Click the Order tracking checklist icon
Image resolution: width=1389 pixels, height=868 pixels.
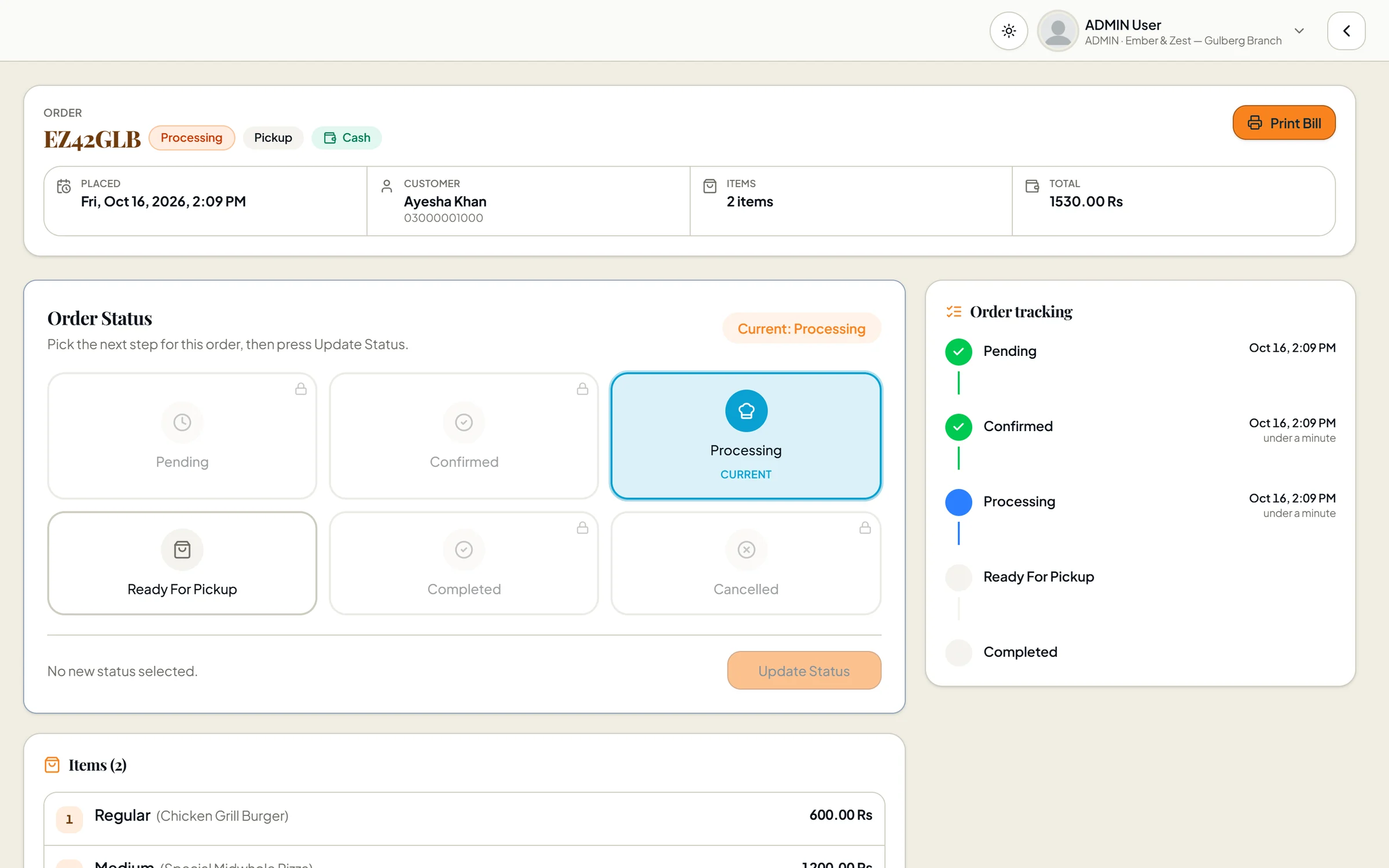(x=954, y=312)
